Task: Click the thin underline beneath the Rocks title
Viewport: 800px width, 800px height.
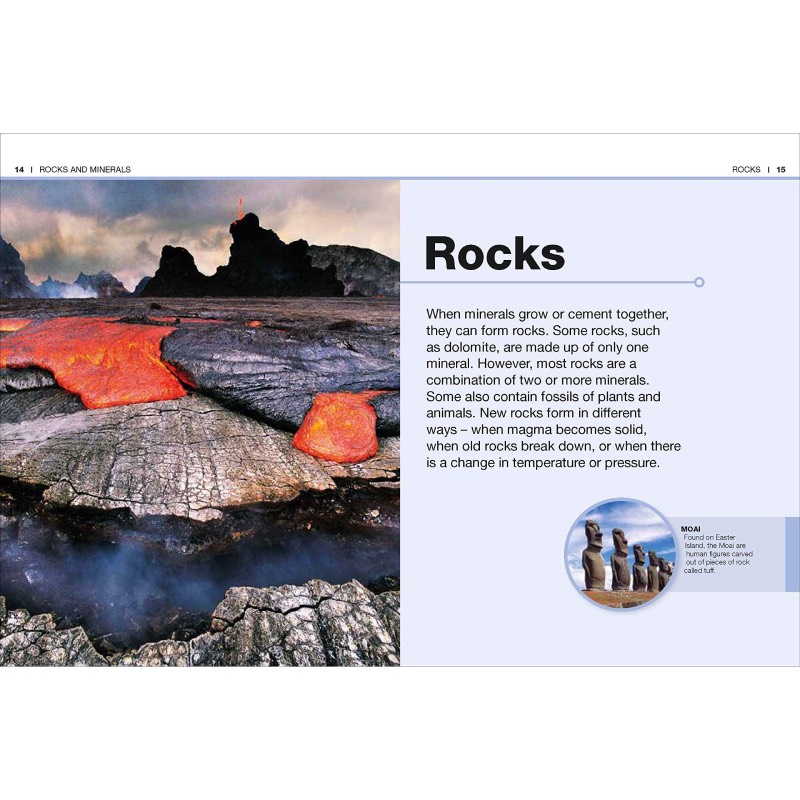Action: (x=560, y=282)
